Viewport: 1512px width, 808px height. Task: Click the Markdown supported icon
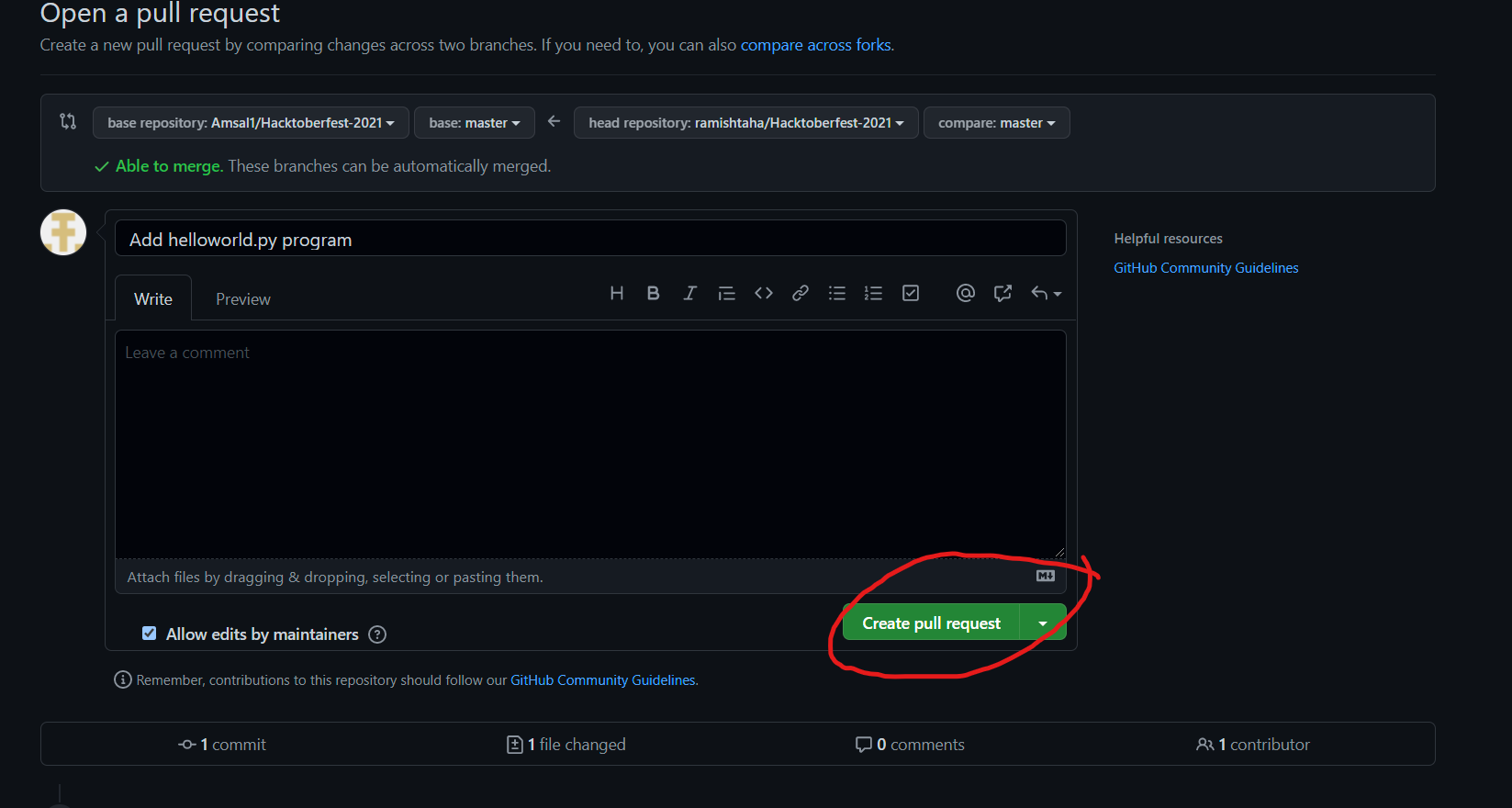tap(1046, 576)
